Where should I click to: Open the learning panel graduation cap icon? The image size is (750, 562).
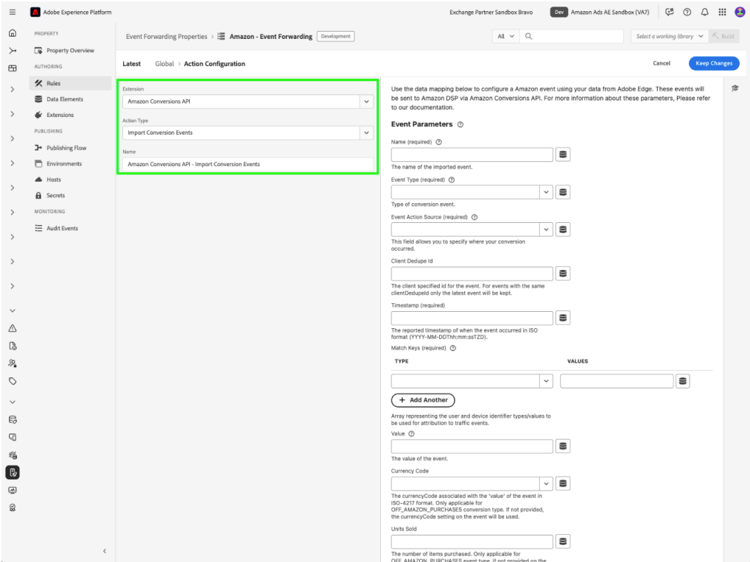[x=735, y=88]
